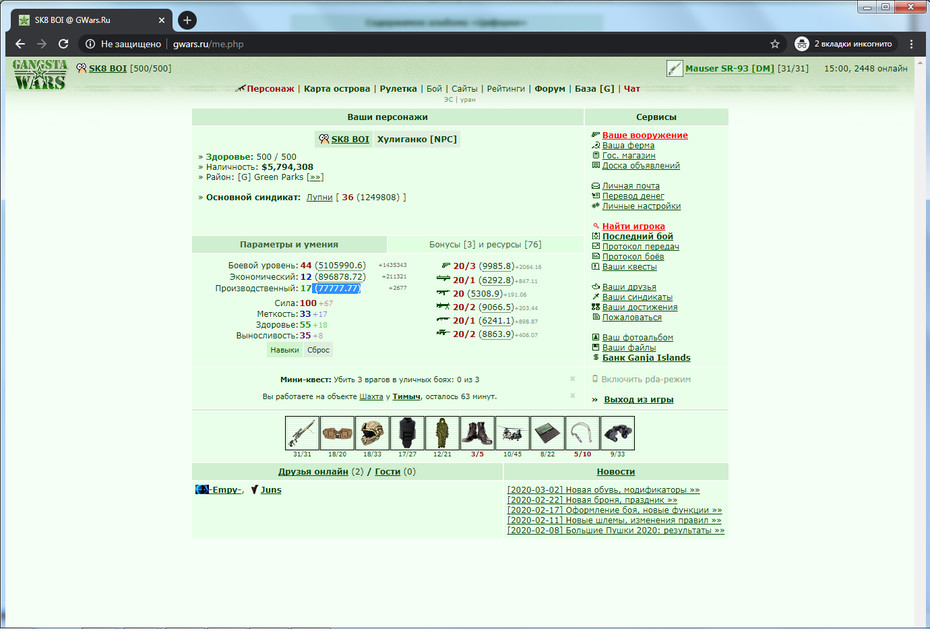Click the Gangsta Wars logo
Image resolution: width=930 pixels, height=631 pixels.
(40, 74)
